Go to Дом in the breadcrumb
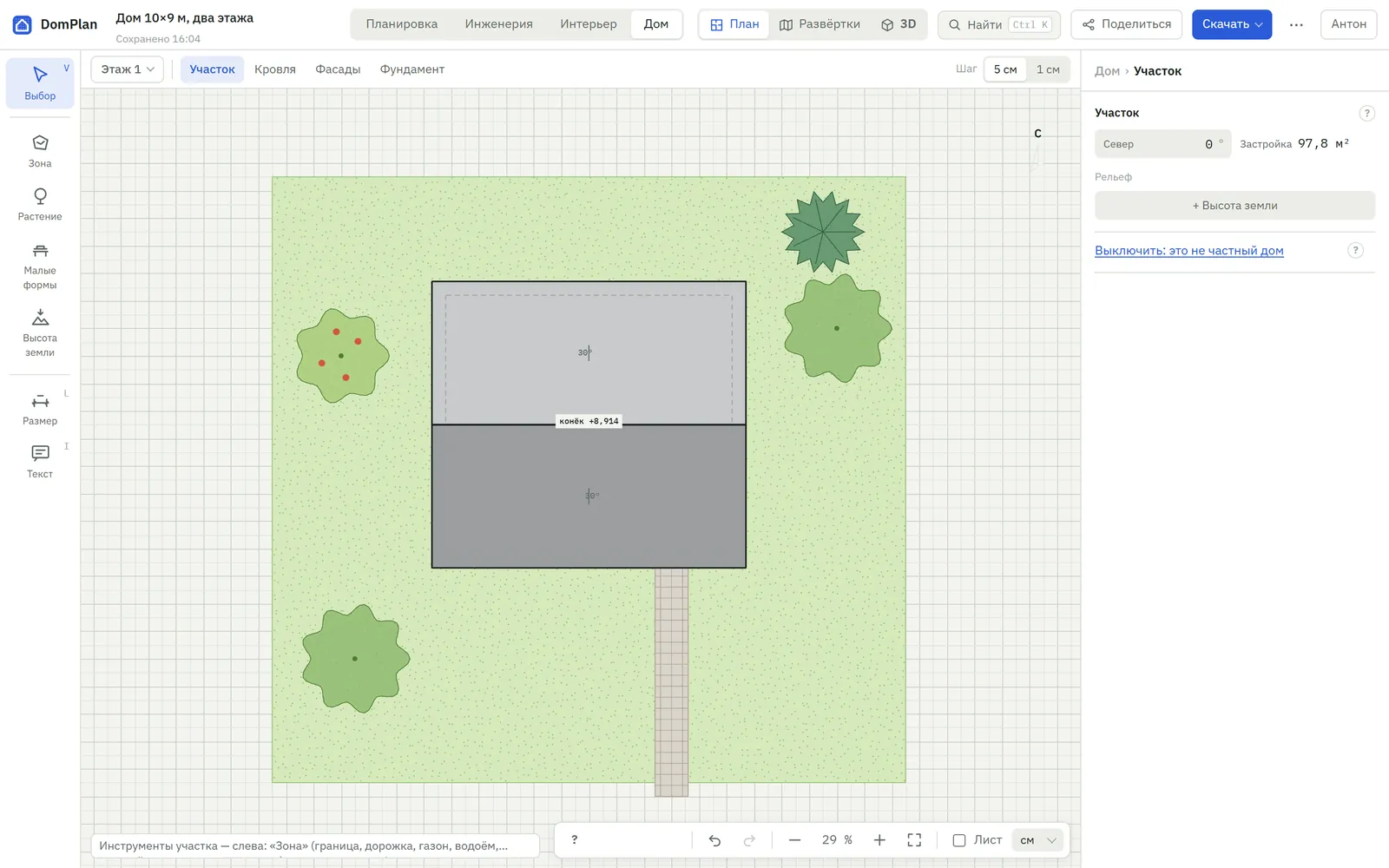 point(1107,71)
